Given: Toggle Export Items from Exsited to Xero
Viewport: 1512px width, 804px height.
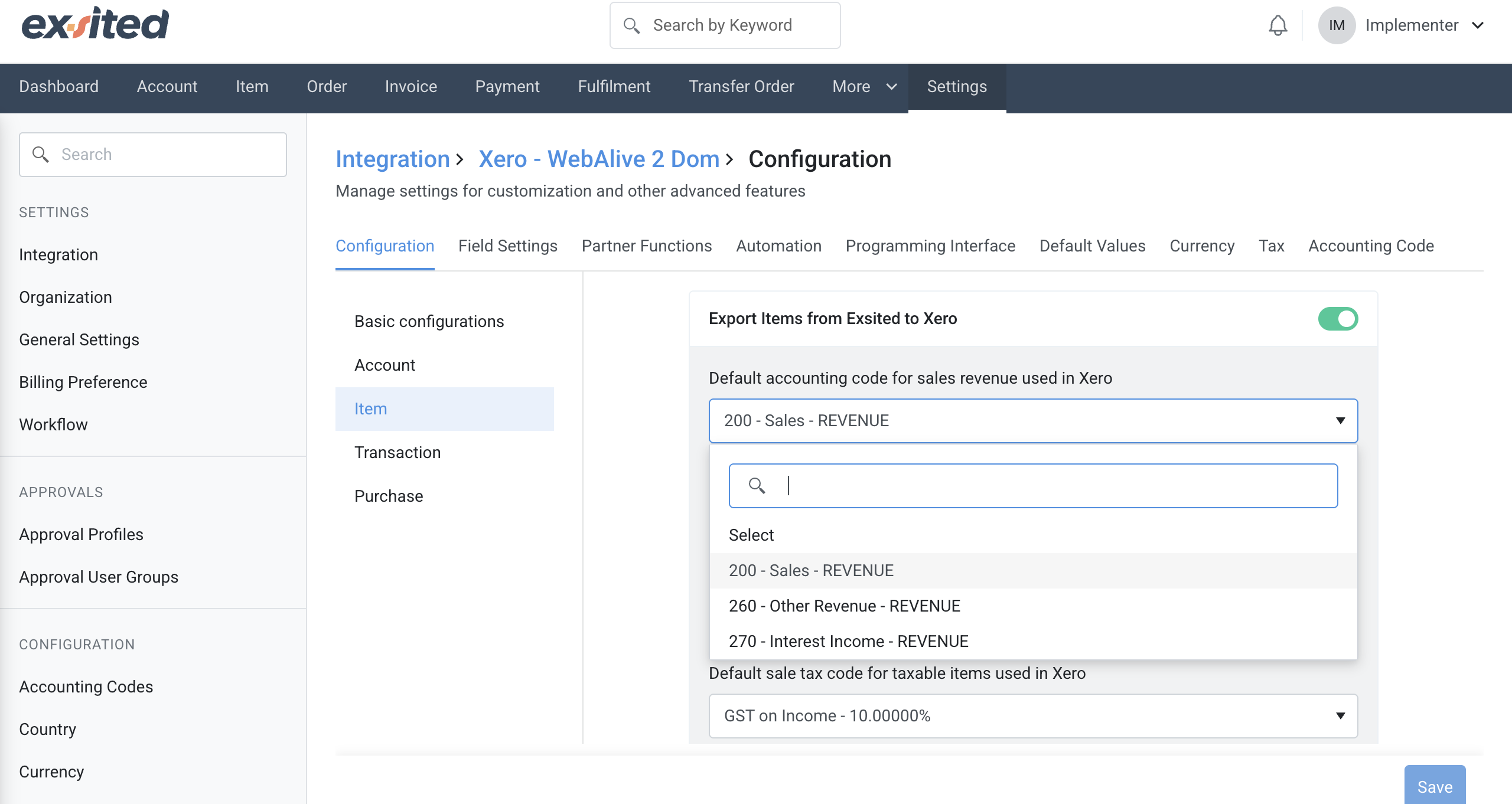Looking at the screenshot, I should (x=1338, y=319).
